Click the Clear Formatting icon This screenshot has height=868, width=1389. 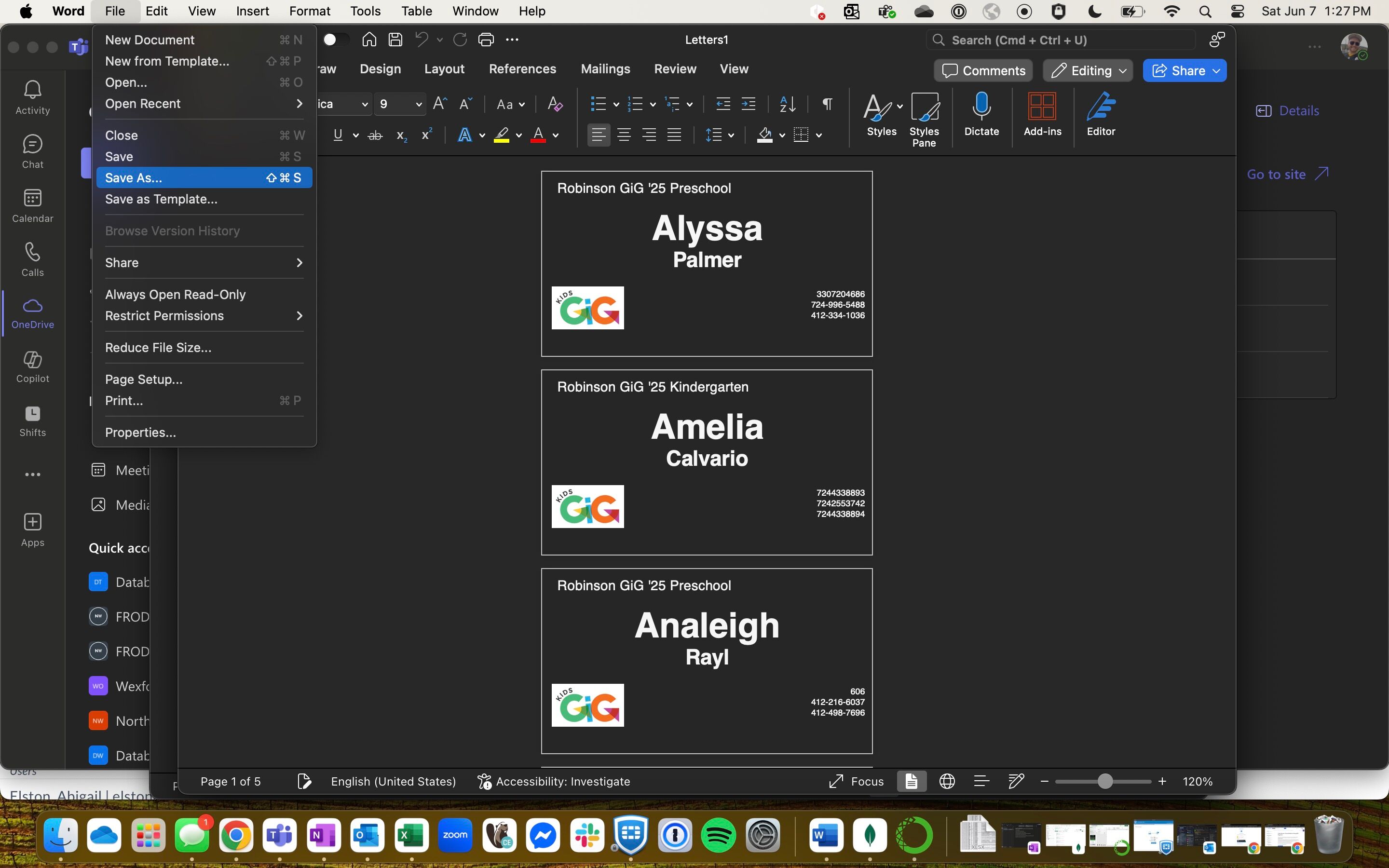pyautogui.click(x=555, y=104)
